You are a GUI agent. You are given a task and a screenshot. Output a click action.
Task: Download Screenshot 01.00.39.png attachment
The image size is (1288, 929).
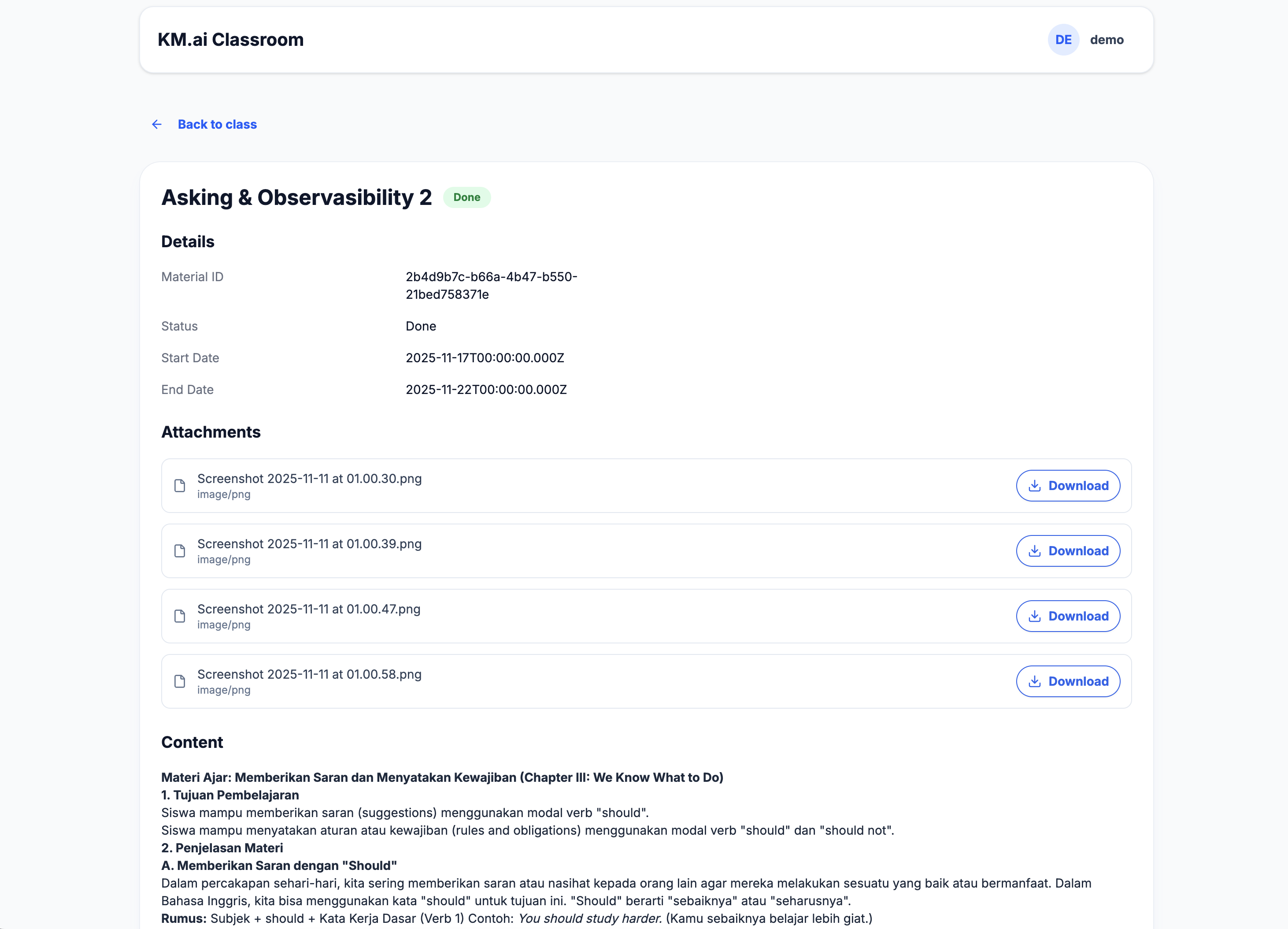pos(1068,551)
